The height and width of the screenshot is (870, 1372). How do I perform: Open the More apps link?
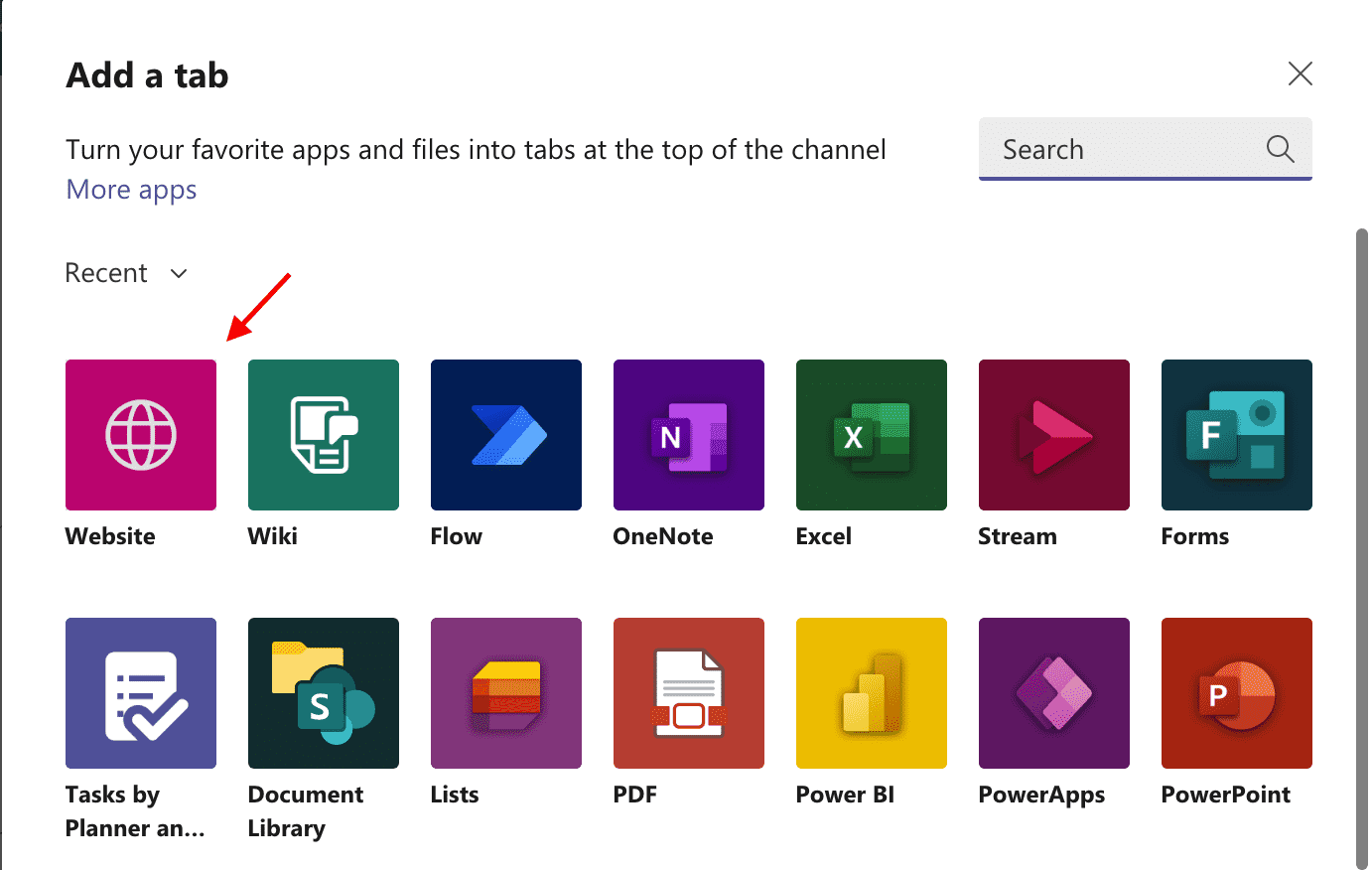click(131, 190)
